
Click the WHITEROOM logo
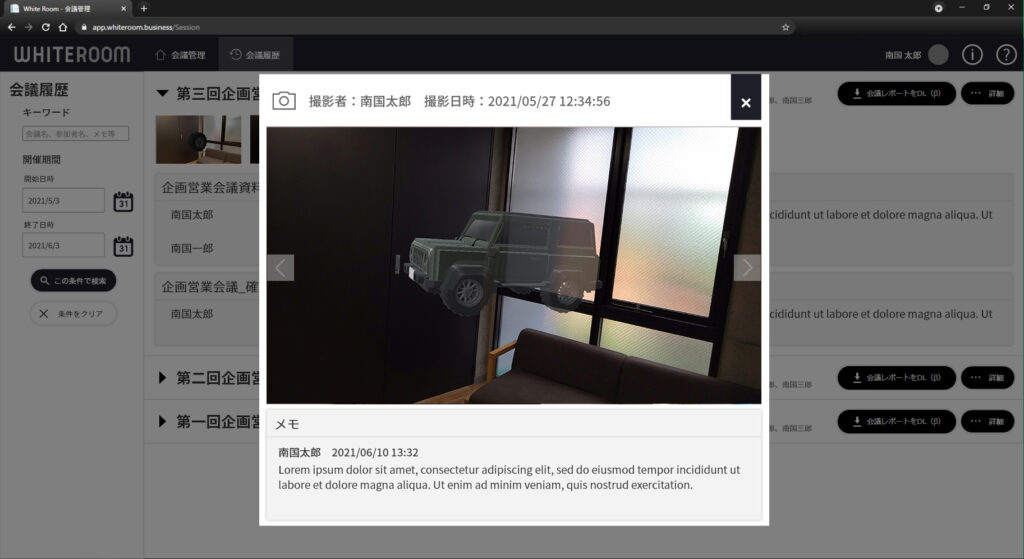point(72,55)
